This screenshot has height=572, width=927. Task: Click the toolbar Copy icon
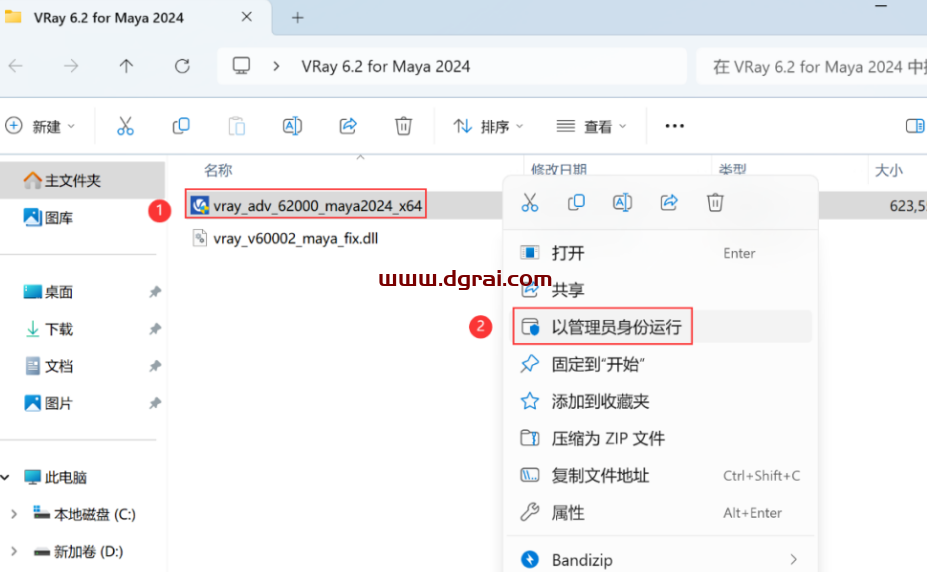coord(181,126)
